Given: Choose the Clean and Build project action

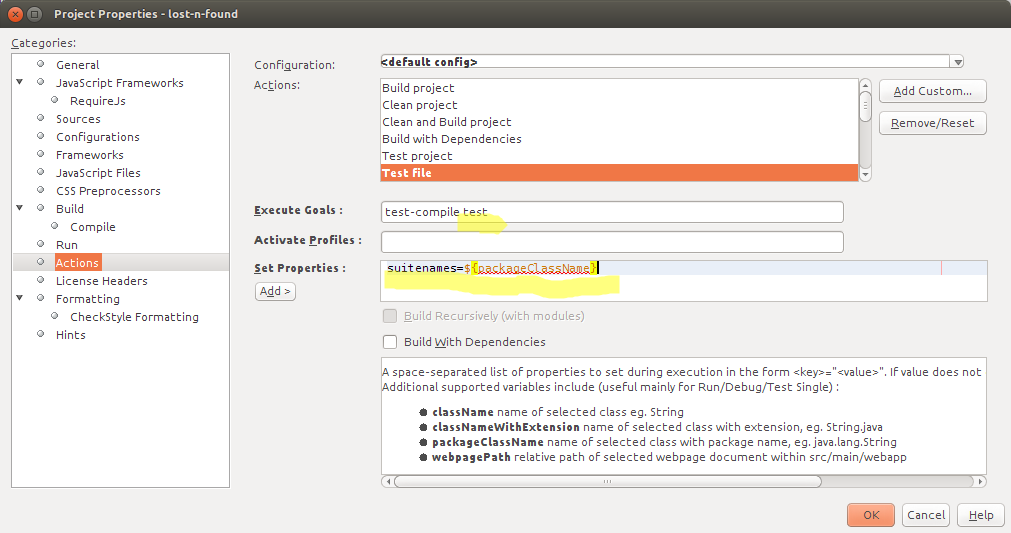Looking at the screenshot, I should 446,122.
